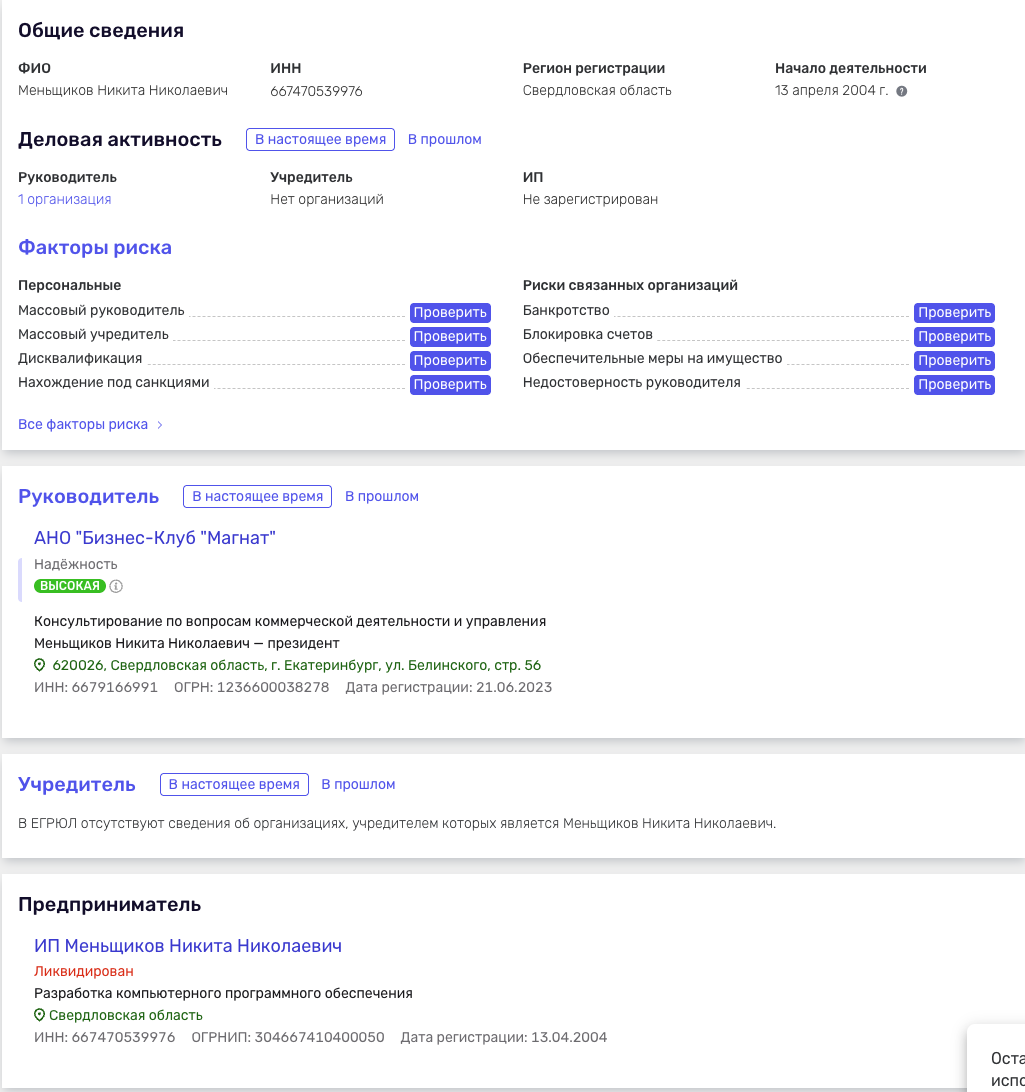
Task: Click Не зарегистрирован under ИП
Action: [x=590, y=199]
